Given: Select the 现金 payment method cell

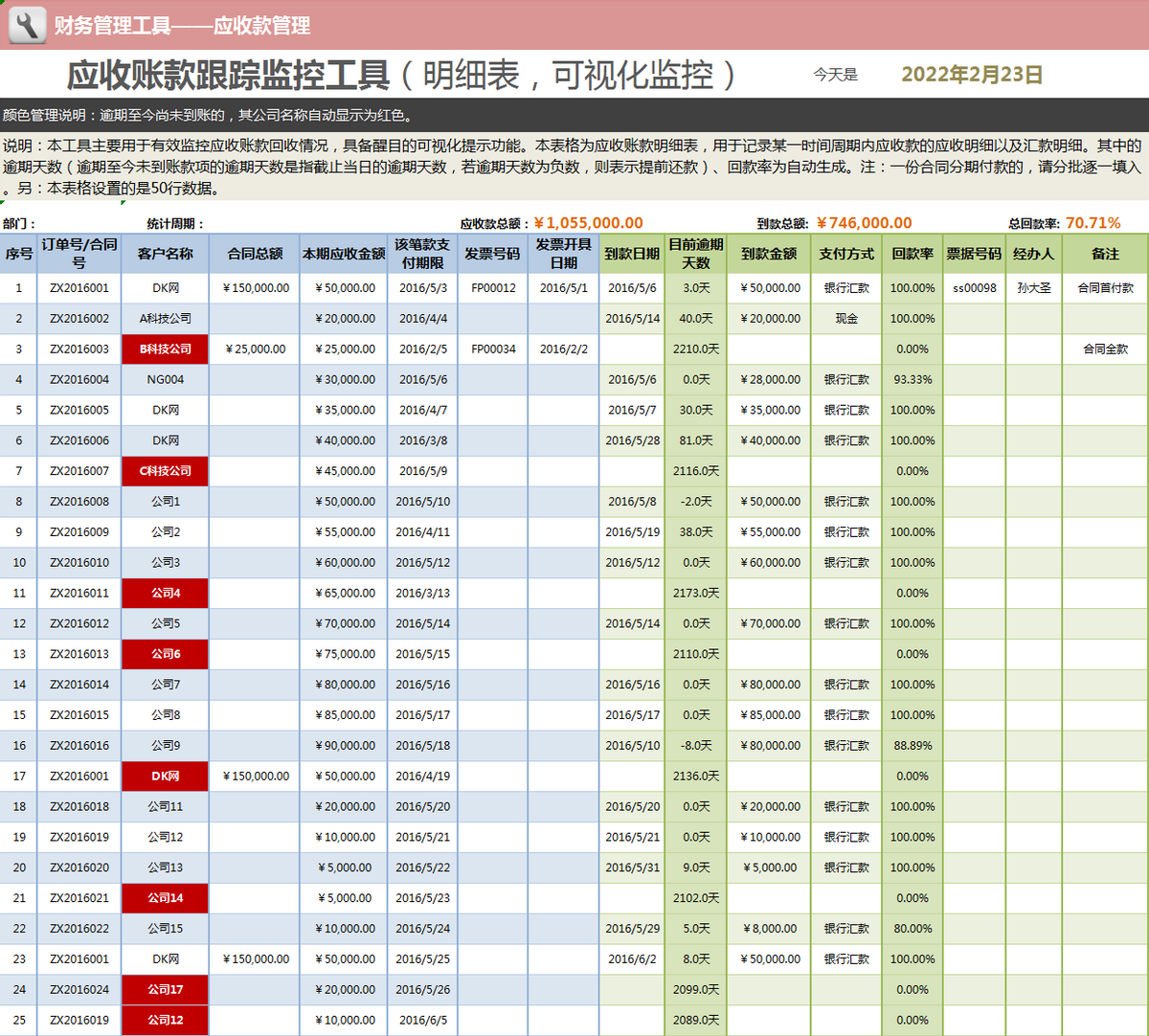Looking at the screenshot, I should tap(845, 318).
